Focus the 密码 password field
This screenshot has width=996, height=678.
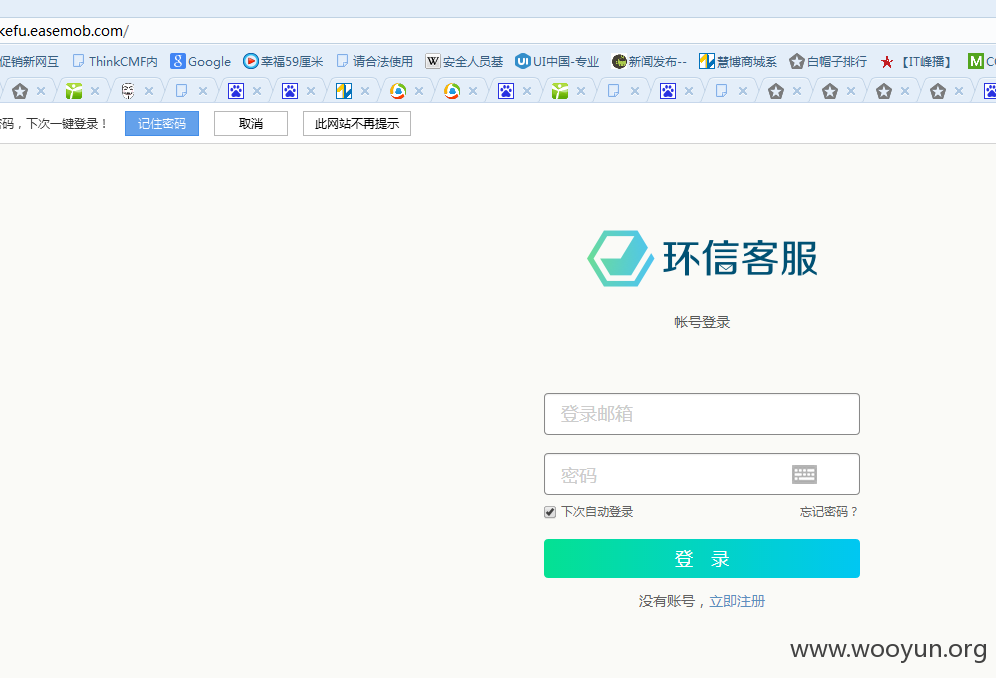pyautogui.click(x=702, y=474)
